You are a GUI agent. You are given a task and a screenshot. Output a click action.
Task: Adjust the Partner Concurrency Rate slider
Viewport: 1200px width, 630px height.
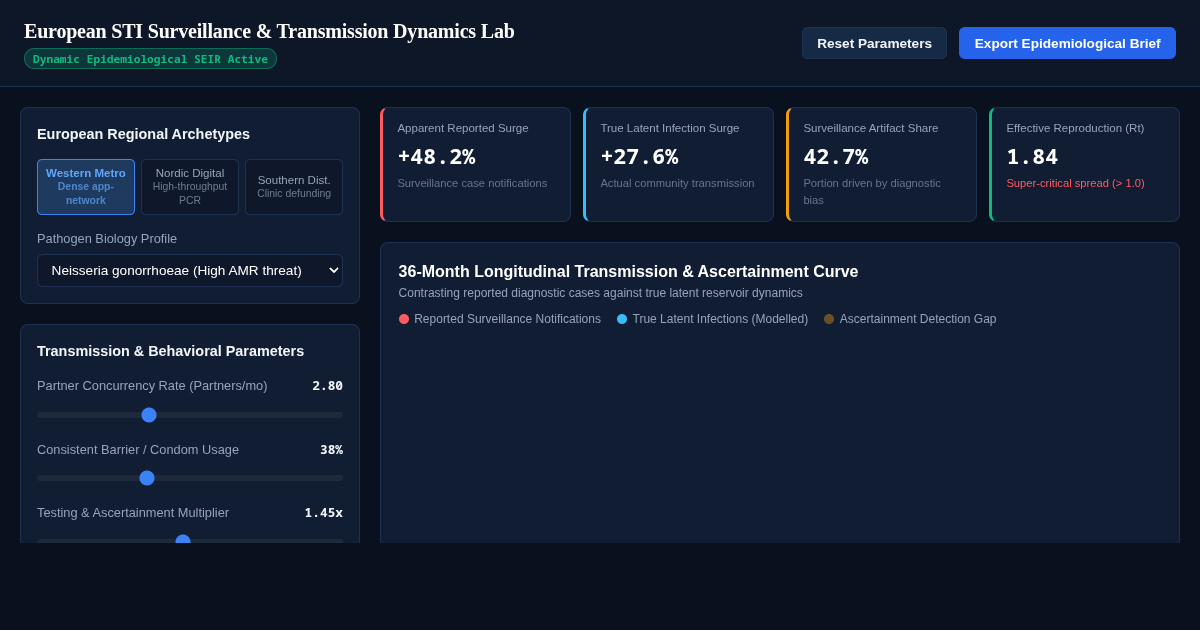(190, 415)
